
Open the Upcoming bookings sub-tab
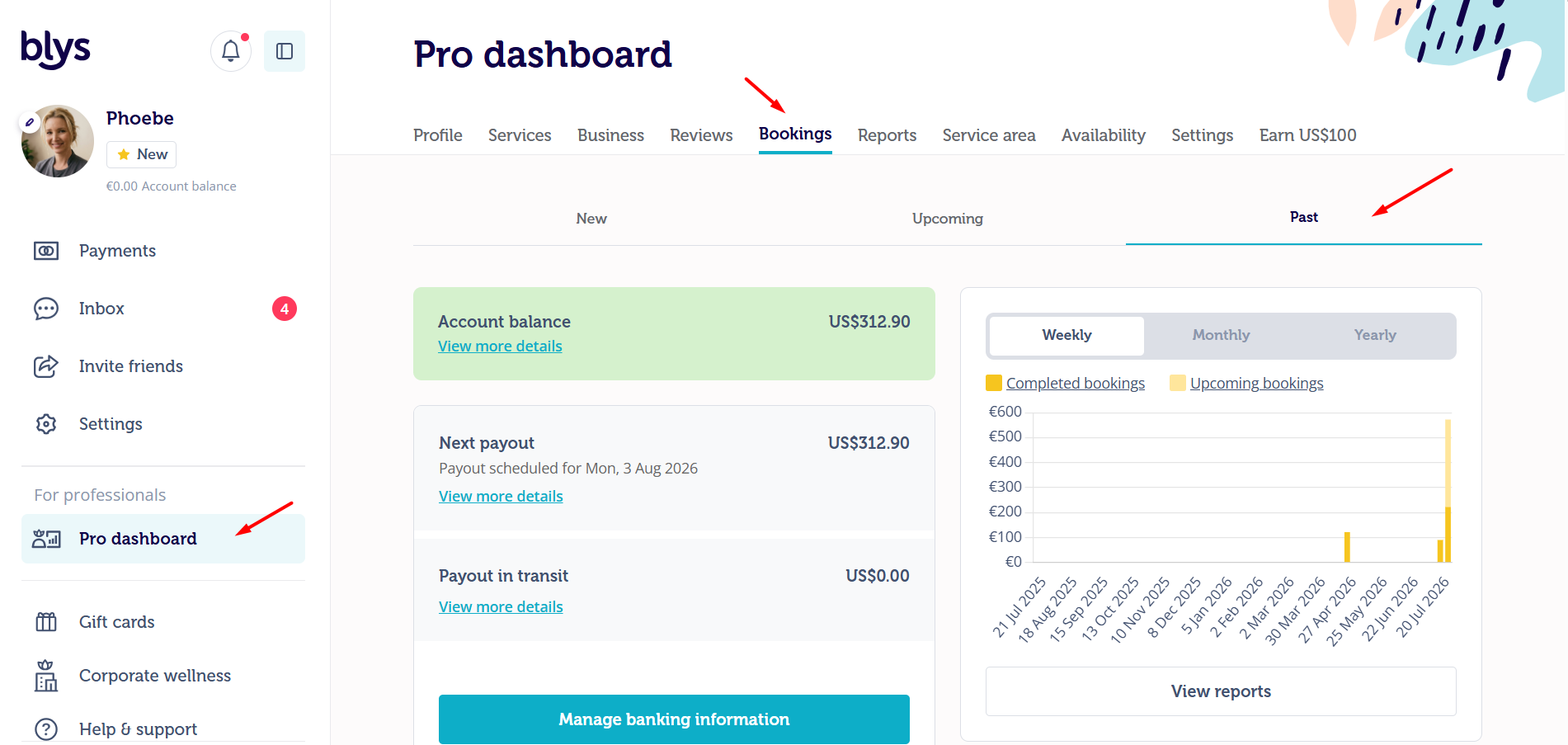click(948, 219)
